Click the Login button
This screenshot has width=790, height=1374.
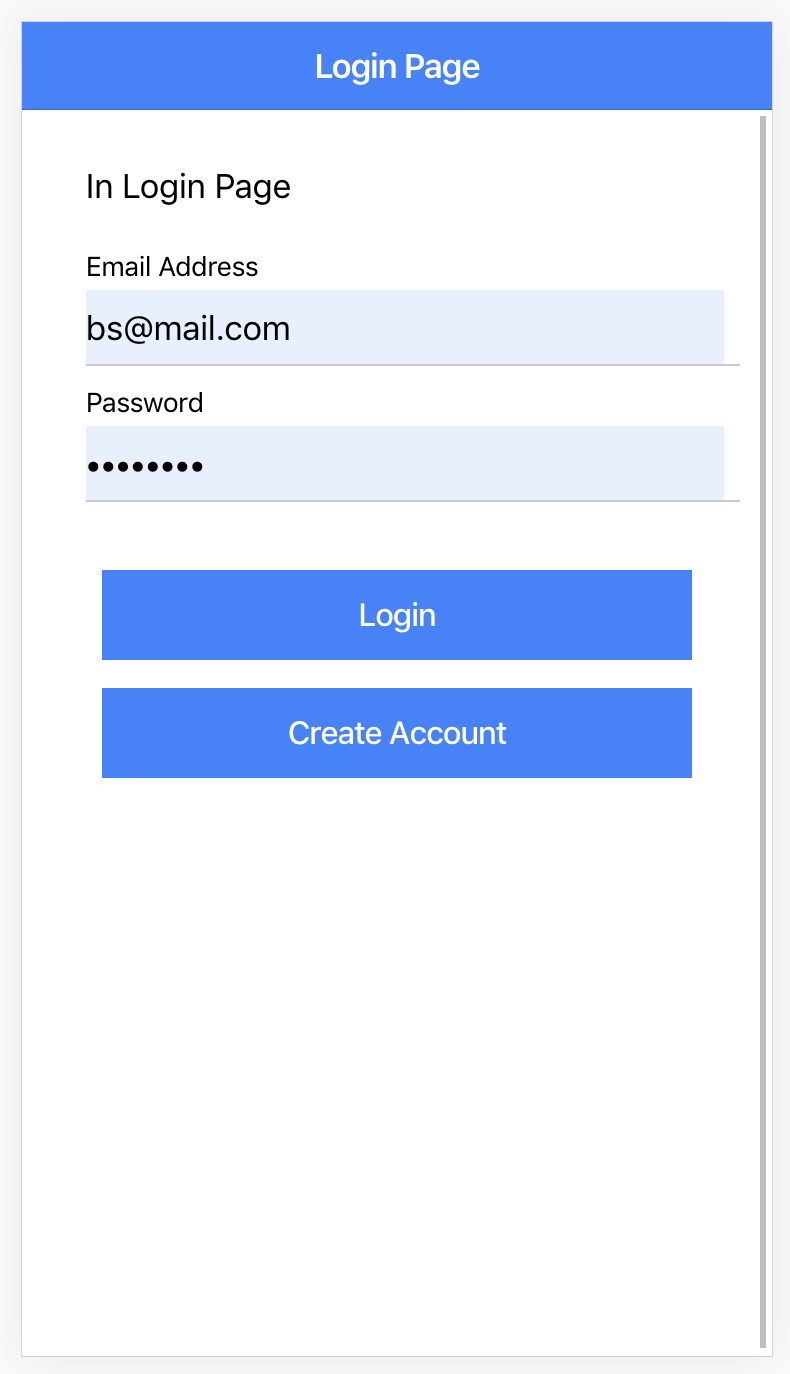(397, 615)
